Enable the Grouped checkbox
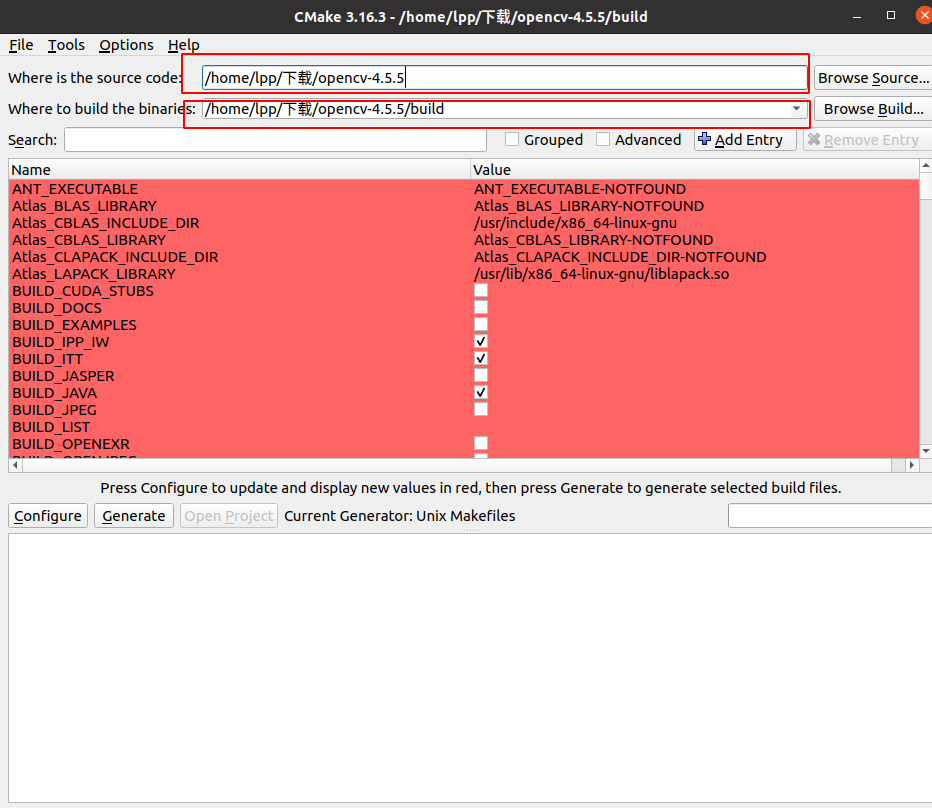The image size is (932, 808). [511, 140]
